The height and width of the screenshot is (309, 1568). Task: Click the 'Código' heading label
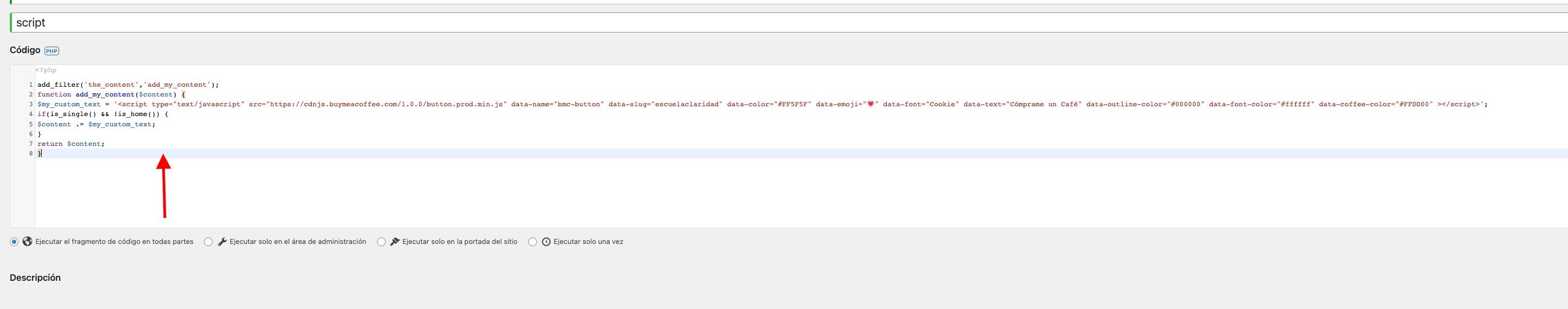tap(25, 50)
